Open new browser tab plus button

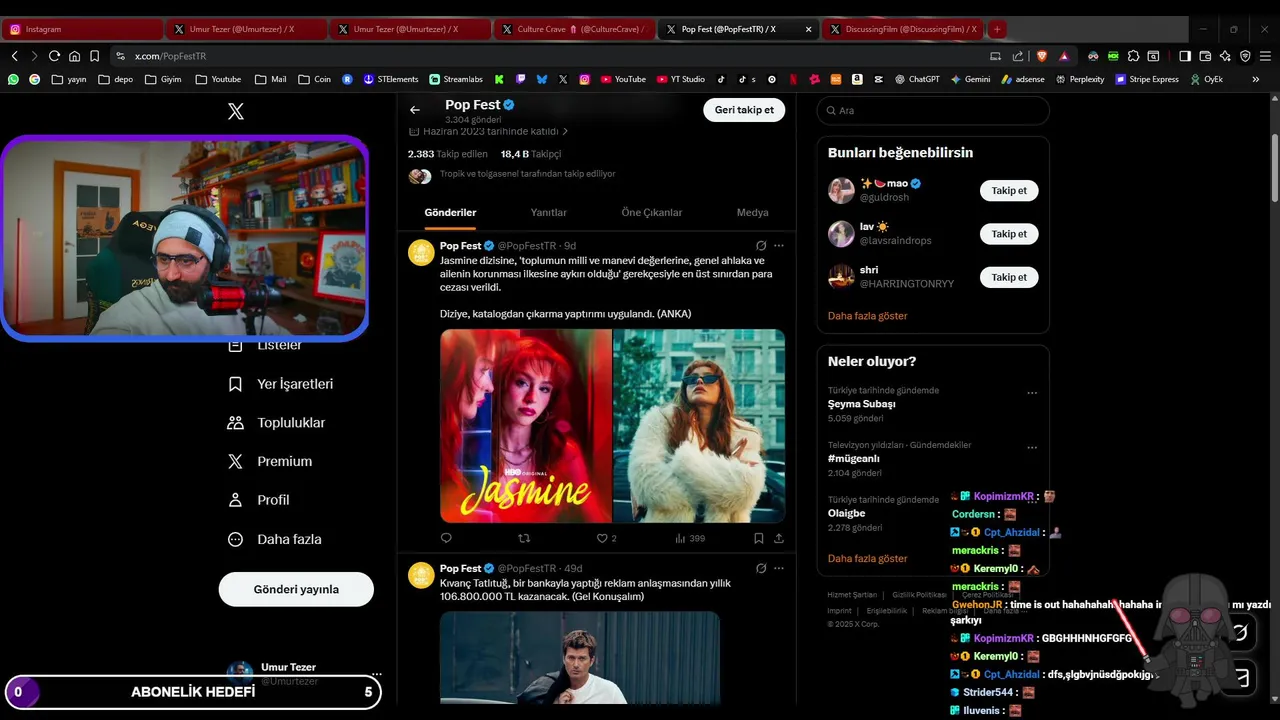pyautogui.click(x=996, y=29)
